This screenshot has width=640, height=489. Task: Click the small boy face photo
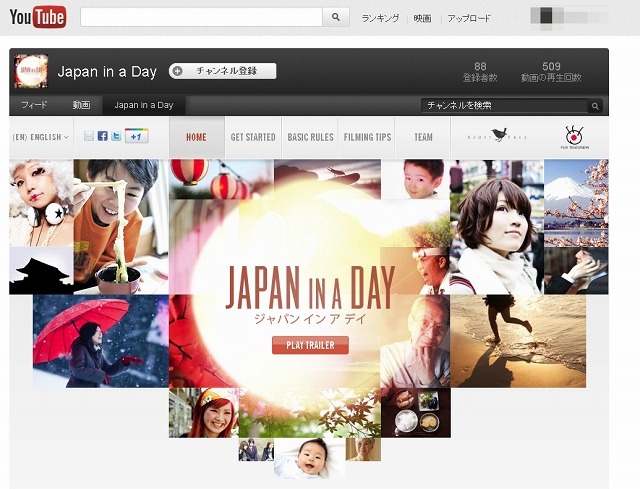click(x=416, y=179)
